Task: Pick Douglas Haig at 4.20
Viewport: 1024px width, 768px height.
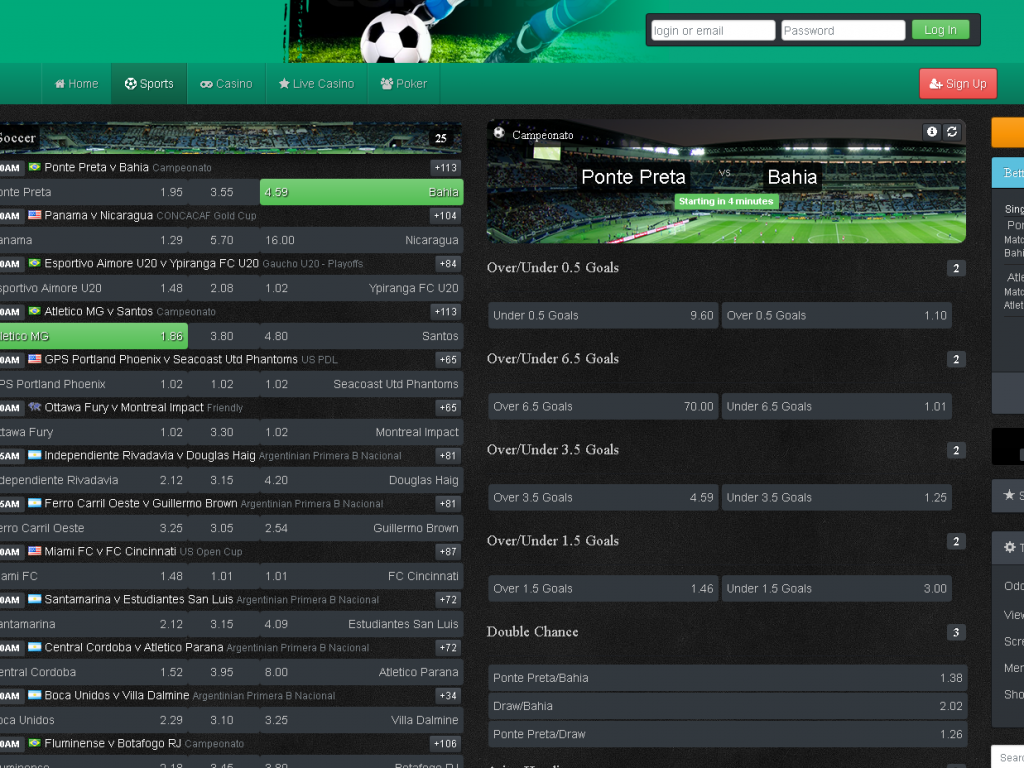Action: pos(361,480)
